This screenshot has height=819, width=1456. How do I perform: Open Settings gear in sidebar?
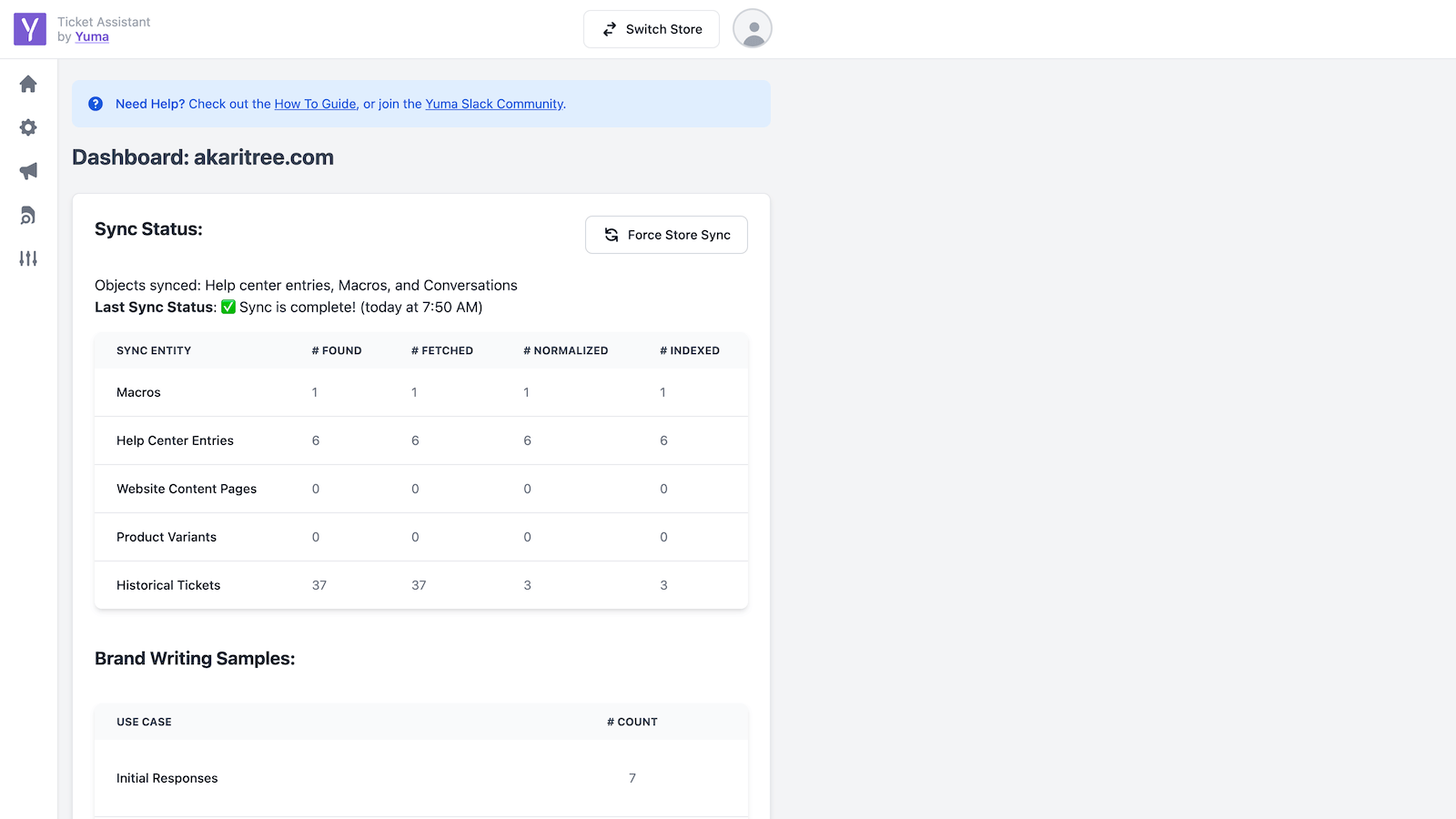point(28,127)
